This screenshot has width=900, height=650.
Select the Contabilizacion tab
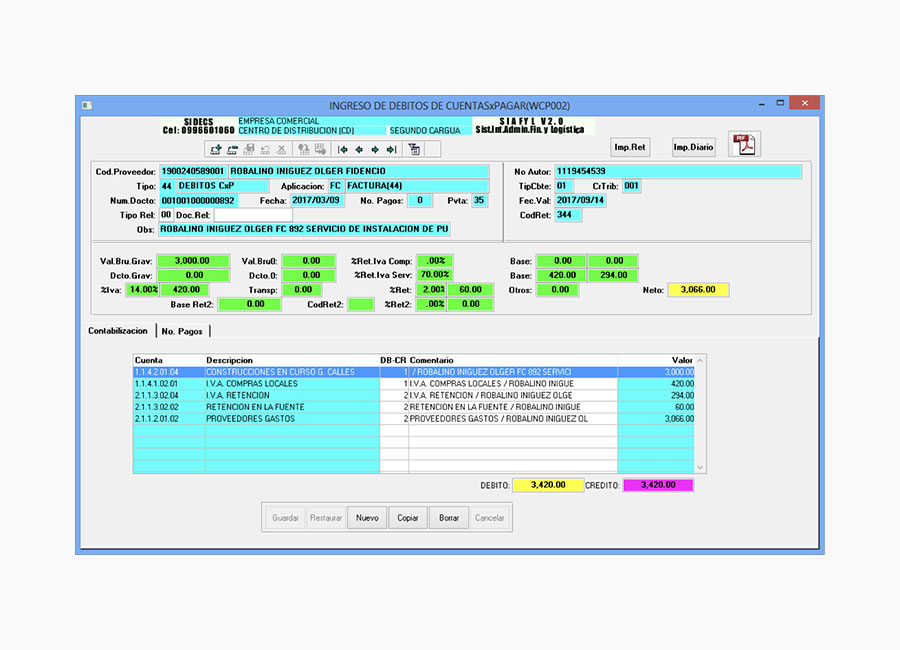[117, 331]
